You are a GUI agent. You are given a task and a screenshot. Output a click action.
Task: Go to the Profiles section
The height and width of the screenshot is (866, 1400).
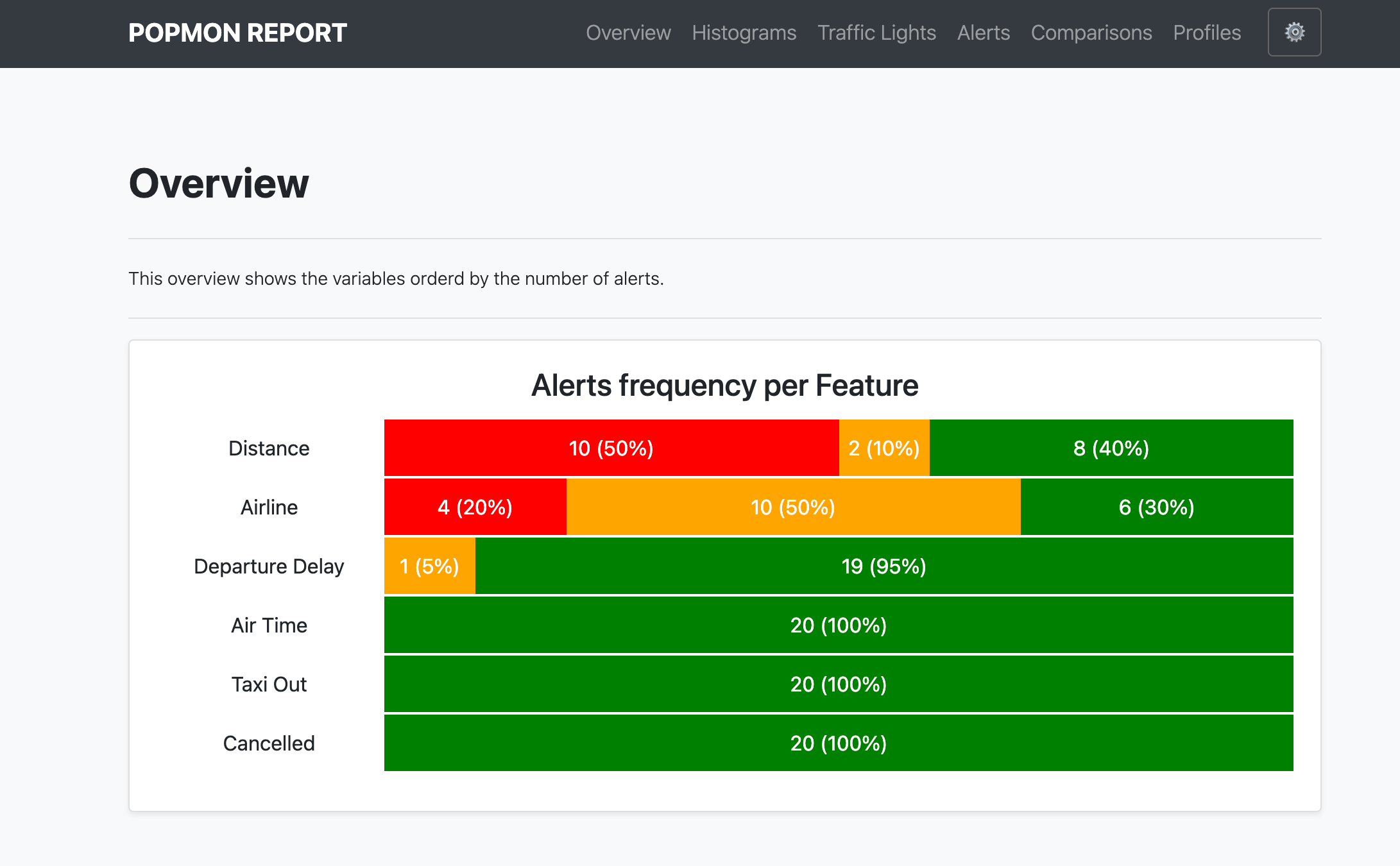pyautogui.click(x=1206, y=33)
